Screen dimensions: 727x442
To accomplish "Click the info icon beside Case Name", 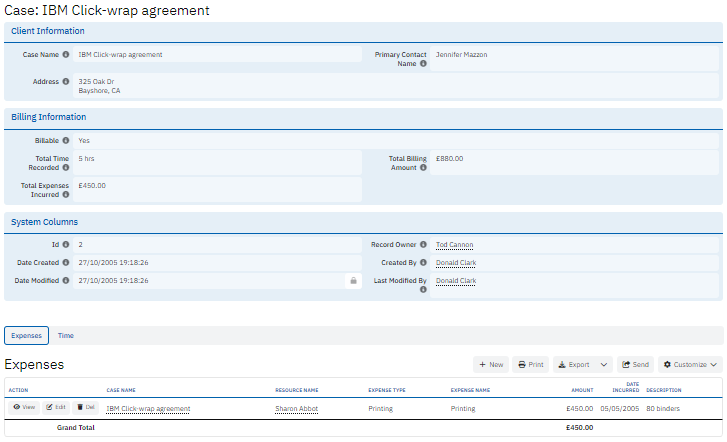I will [x=66, y=55].
